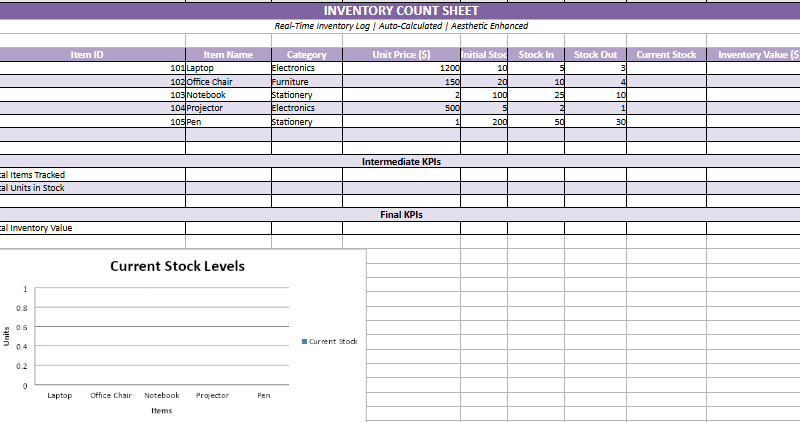Select the unit price 1200 cell
This screenshot has width=800, height=422.
[x=402, y=68]
